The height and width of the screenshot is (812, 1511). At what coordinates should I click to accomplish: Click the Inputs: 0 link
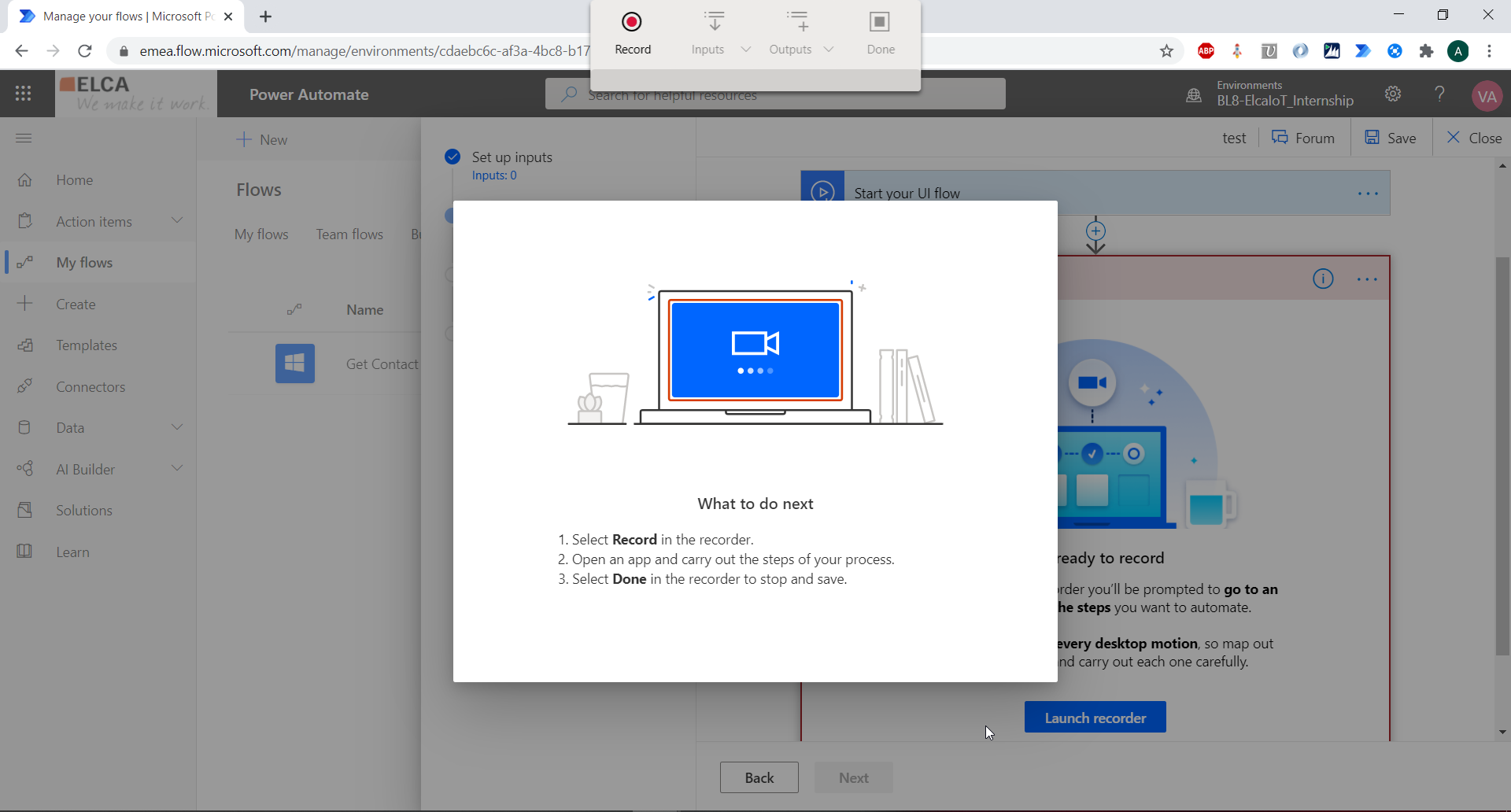point(494,175)
